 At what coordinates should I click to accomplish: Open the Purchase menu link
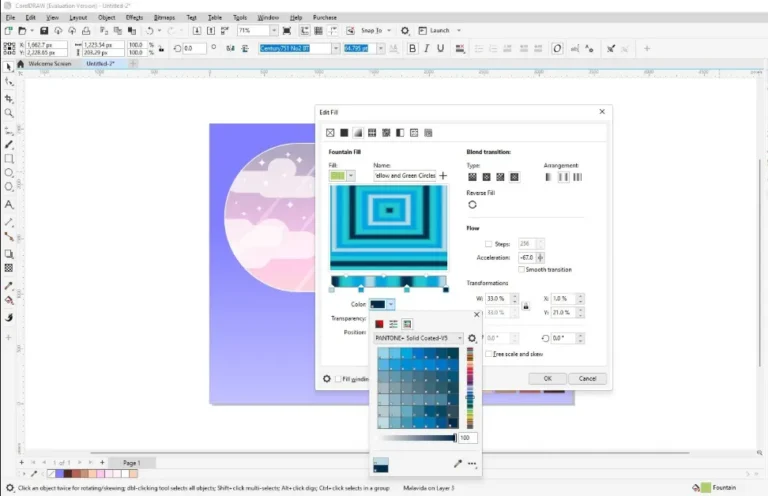(324, 17)
